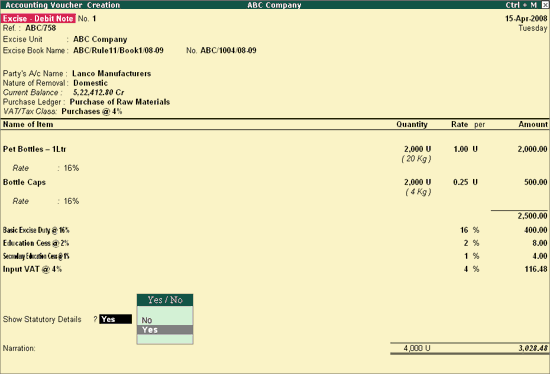Click the Pet Bottles amount 2,000.00

(x=532, y=149)
